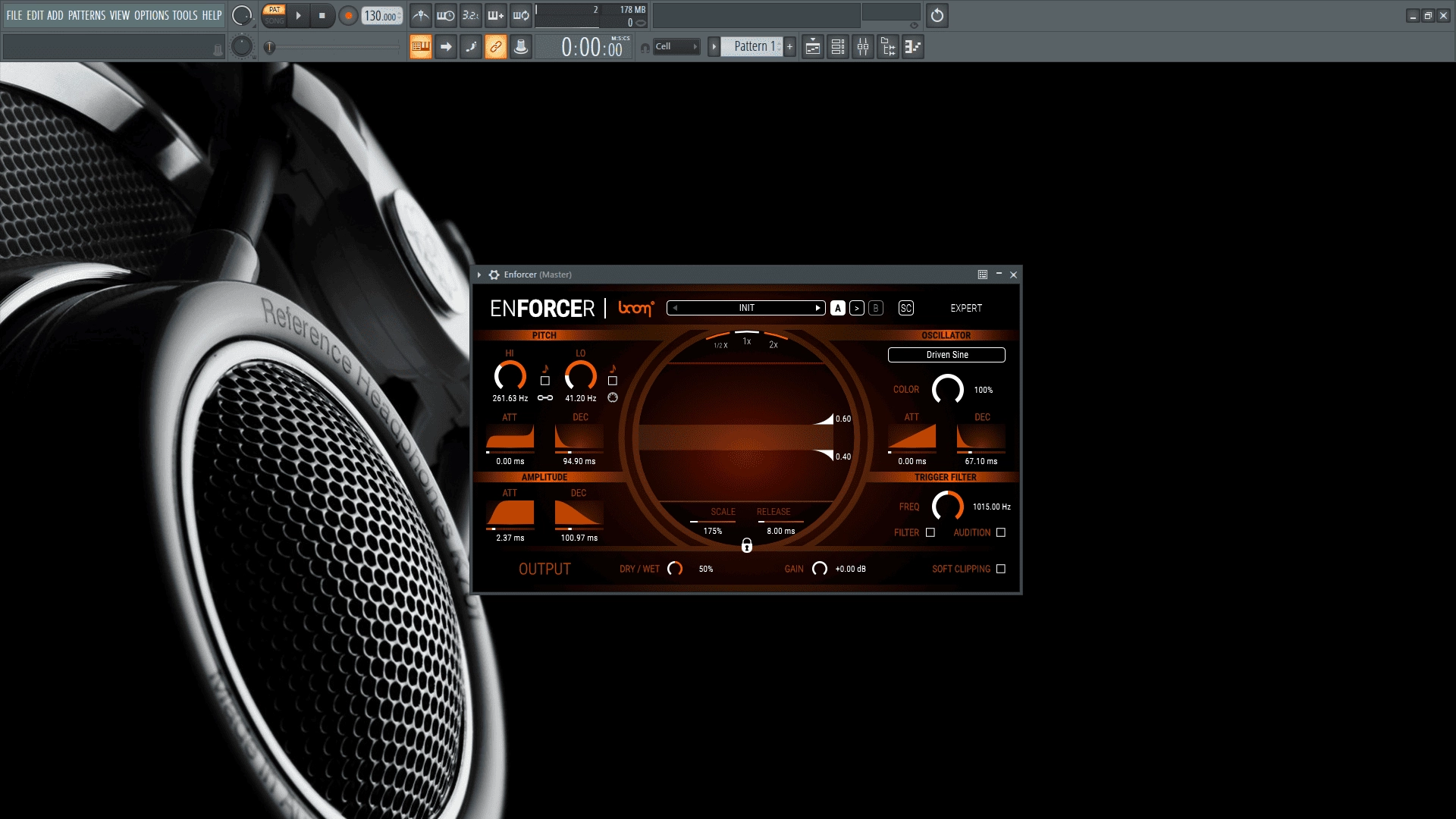Open the Pattern 1 selector
The image size is (1456, 819).
point(752,47)
